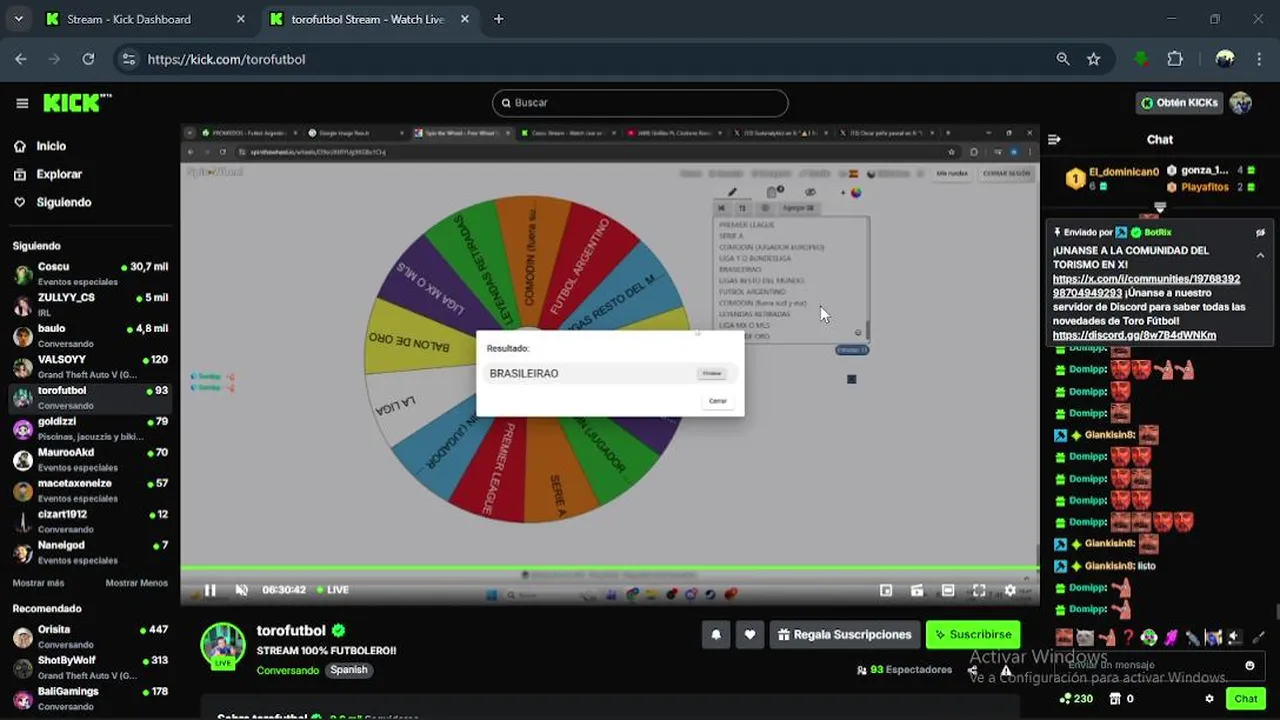Image resolution: width=1280 pixels, height=720 pixels.
Task: Toggle notification bell for torofutbol
Action: (716, 635)
